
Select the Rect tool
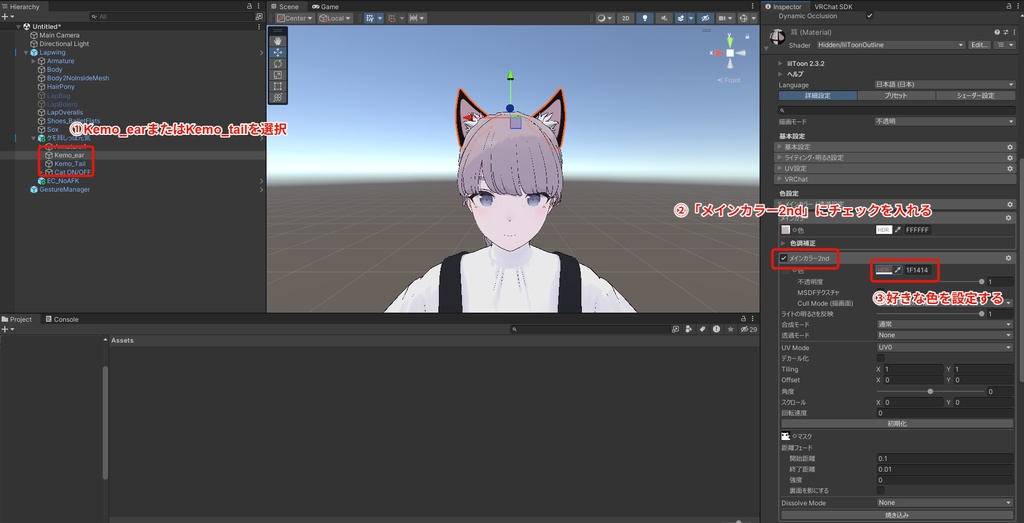[x=278, y=86]
